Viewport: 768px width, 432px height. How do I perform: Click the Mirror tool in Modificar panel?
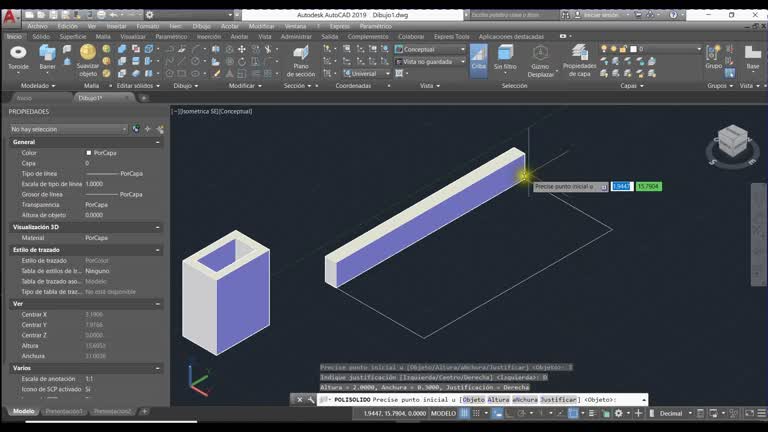click(216, 49)
